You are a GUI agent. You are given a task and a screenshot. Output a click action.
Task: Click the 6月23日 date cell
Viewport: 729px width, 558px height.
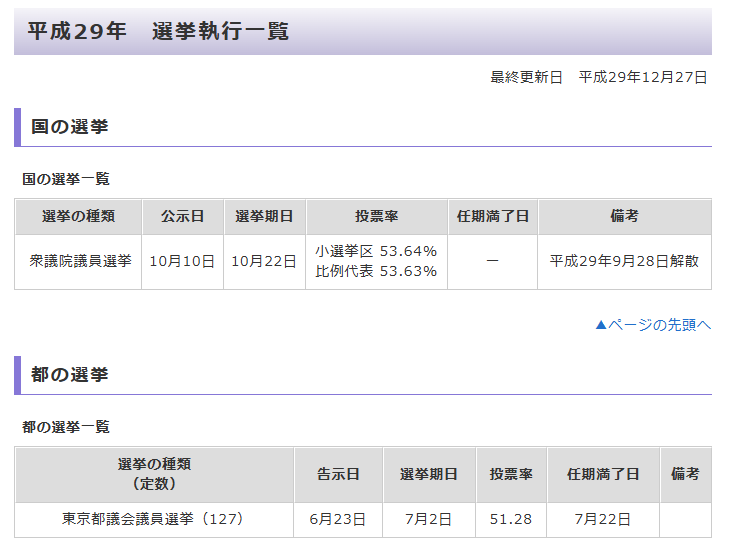[x=338, y=519]
